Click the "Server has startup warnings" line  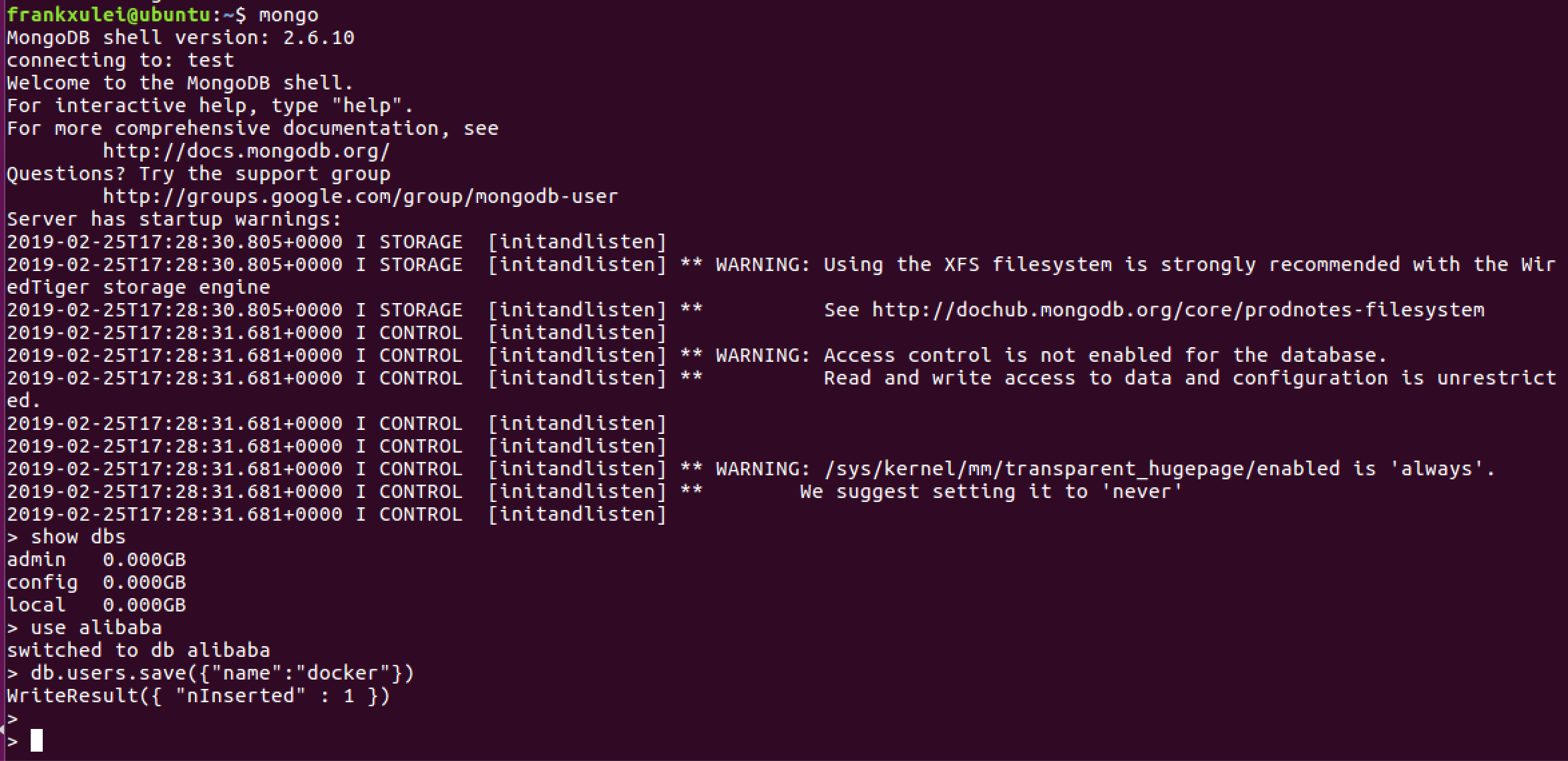click(174, 220)
